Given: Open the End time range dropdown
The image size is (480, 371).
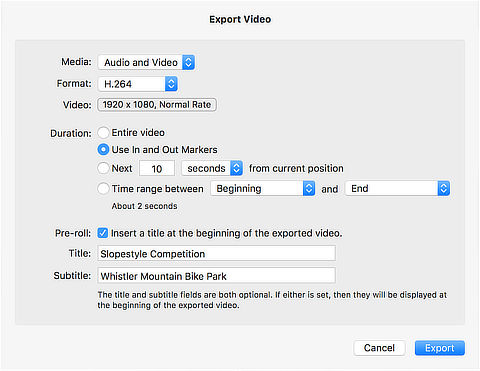Looking at the screenshot, I should pos(397,189).
